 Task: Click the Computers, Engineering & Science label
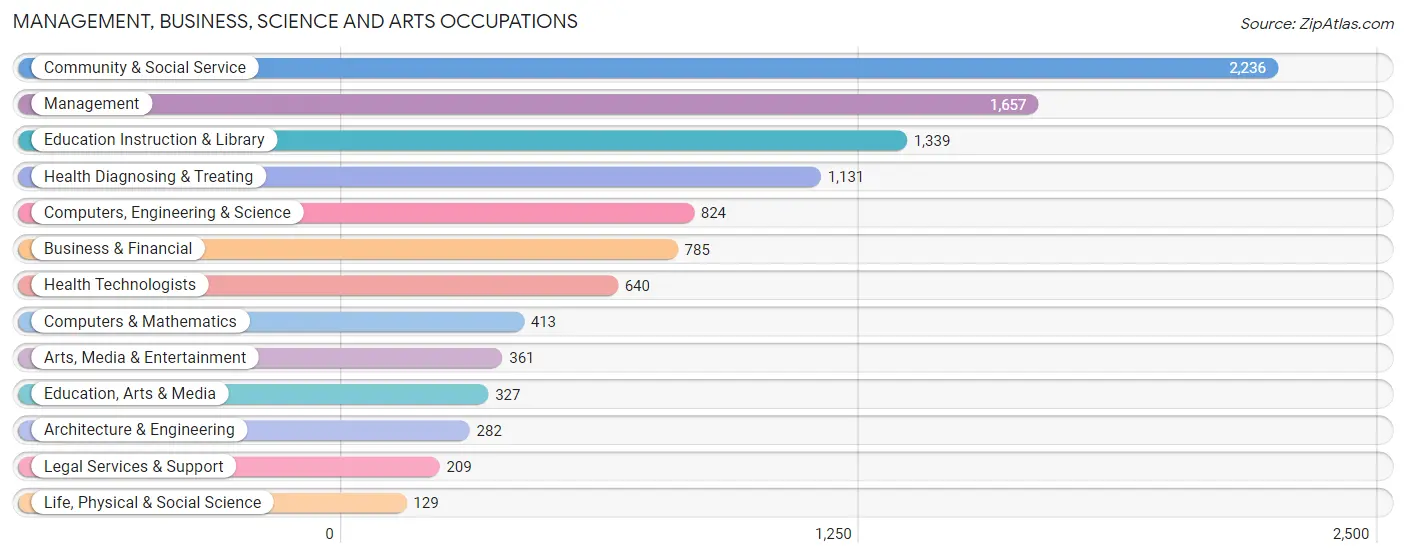coord(167,213)
